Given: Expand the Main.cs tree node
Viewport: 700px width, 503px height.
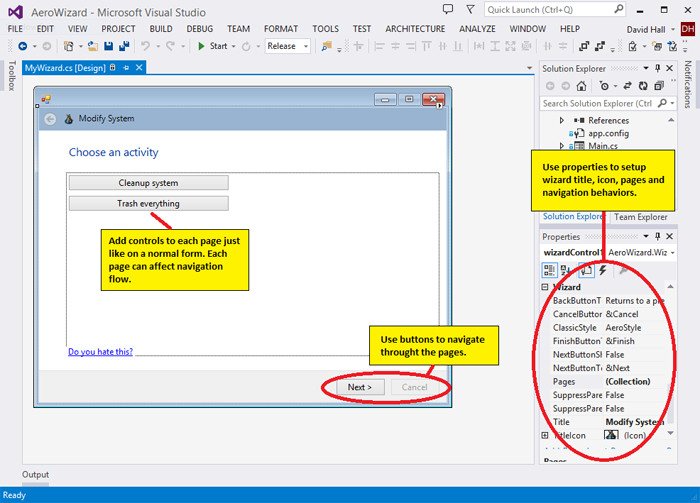Looking at the screenshot, I should point(562,145).
